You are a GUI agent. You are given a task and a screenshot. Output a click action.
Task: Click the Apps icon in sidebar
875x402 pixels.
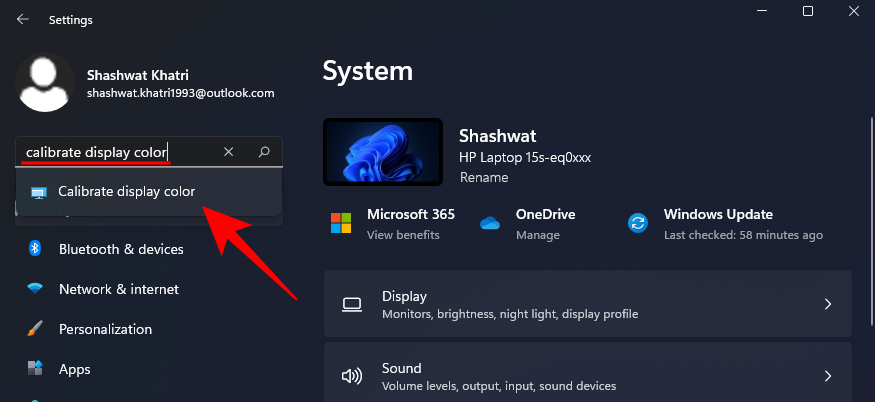(36, 369)
